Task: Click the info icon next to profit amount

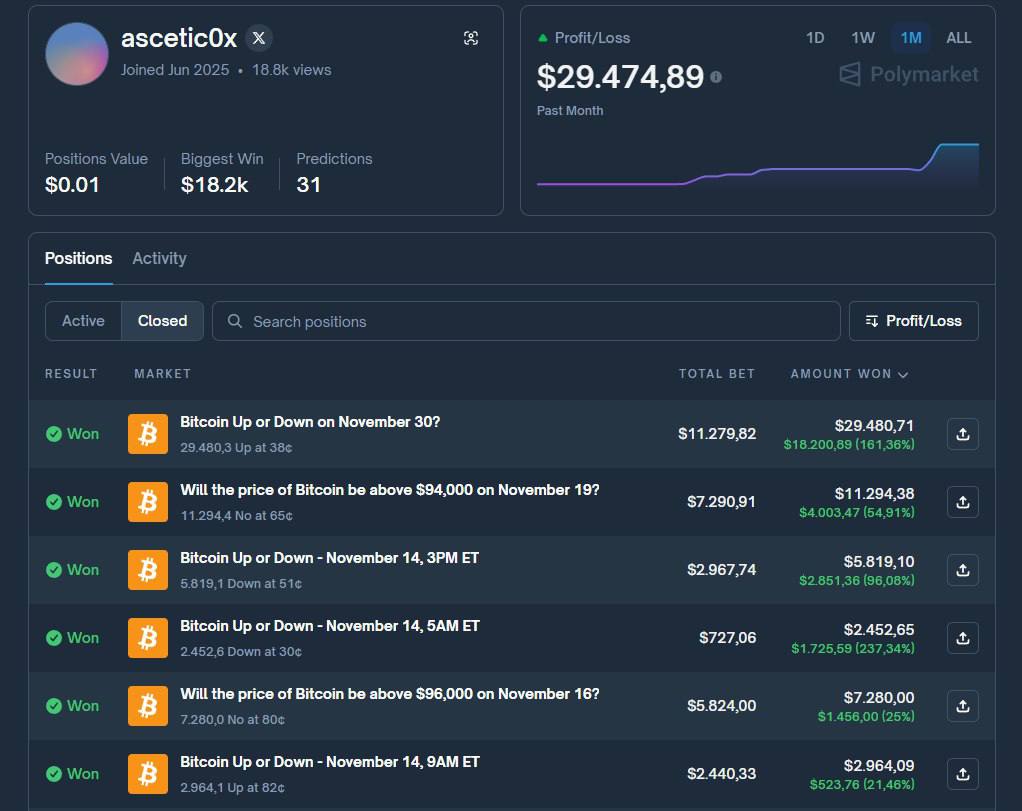Action: (x=716, y=77)
